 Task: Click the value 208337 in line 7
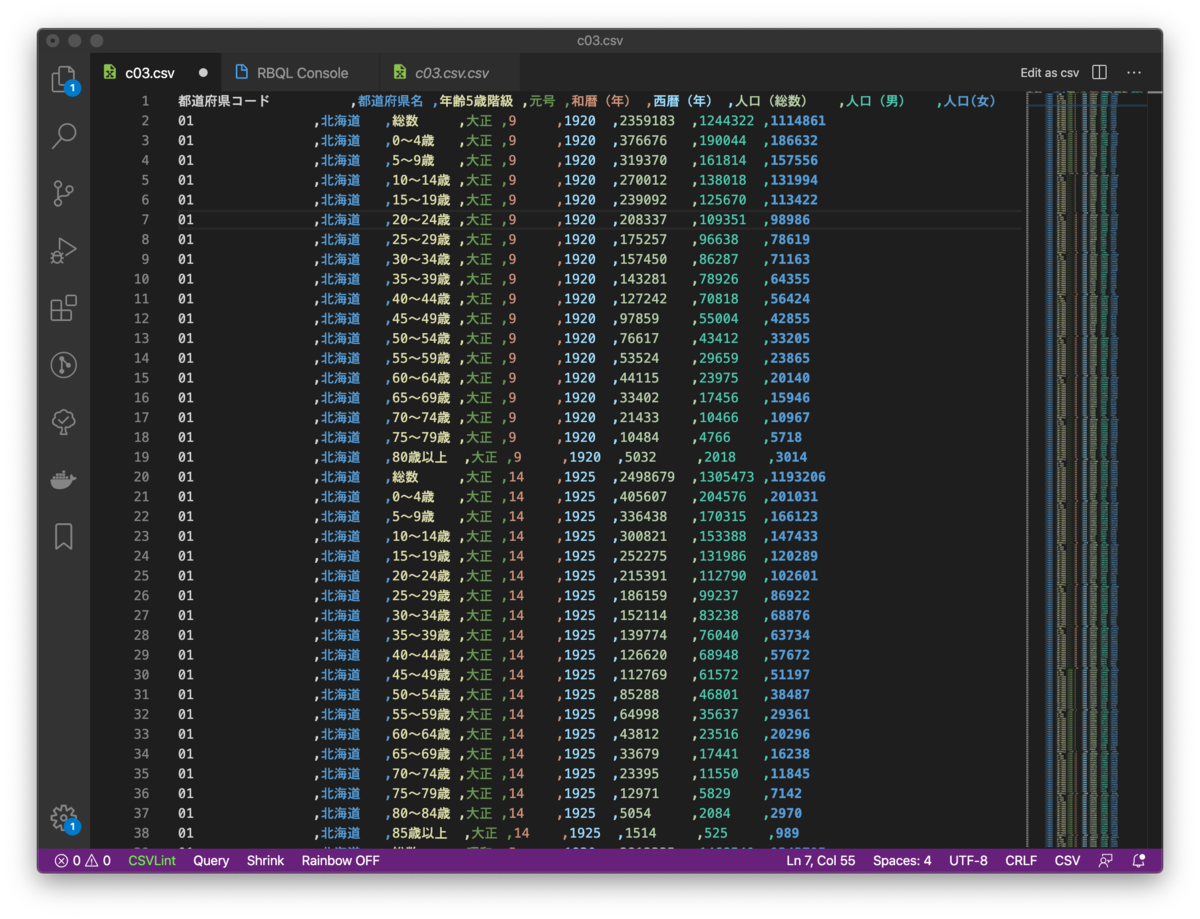coord(644,220)
